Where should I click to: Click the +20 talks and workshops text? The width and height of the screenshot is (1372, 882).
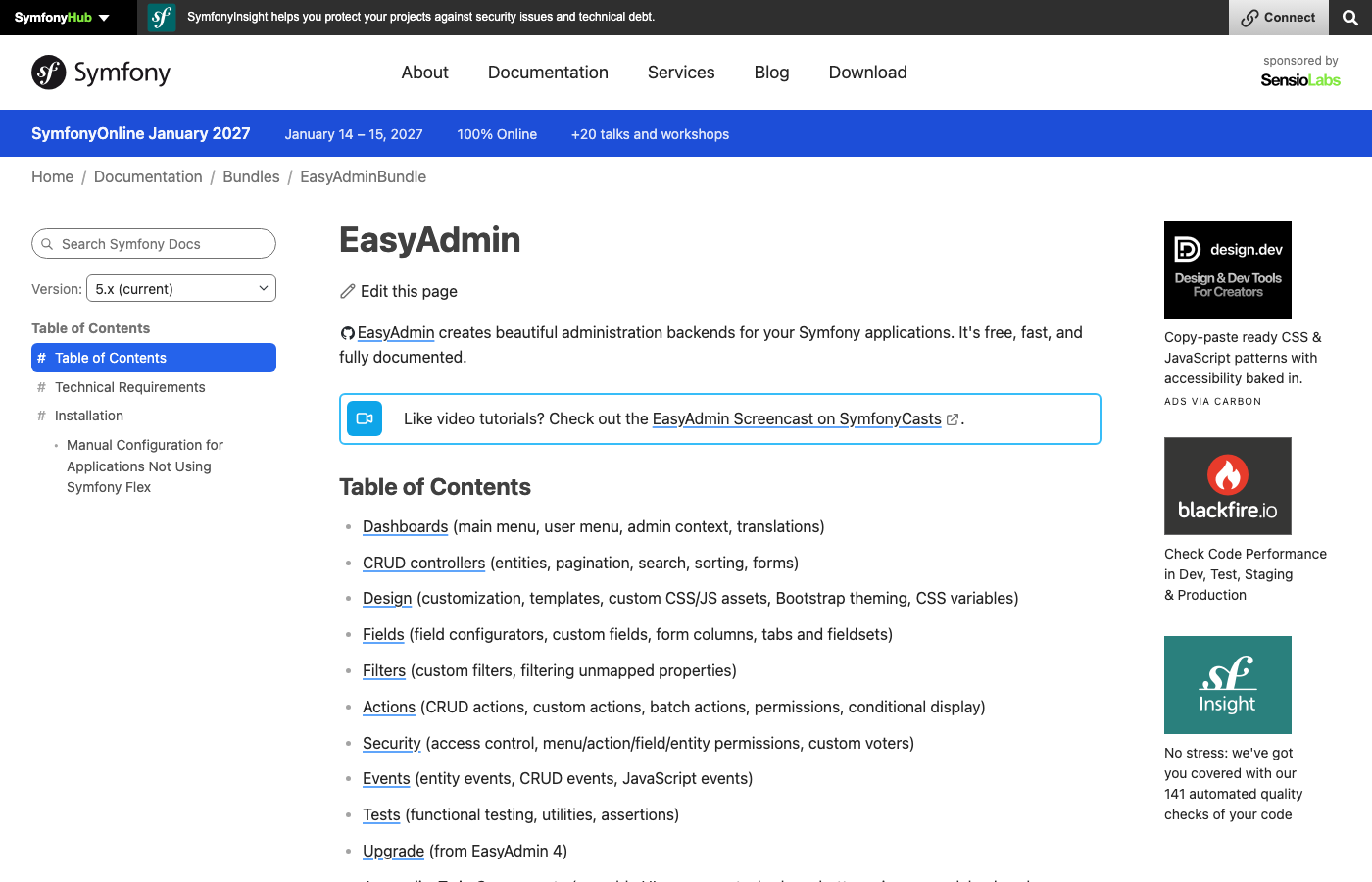coord(650,134)
